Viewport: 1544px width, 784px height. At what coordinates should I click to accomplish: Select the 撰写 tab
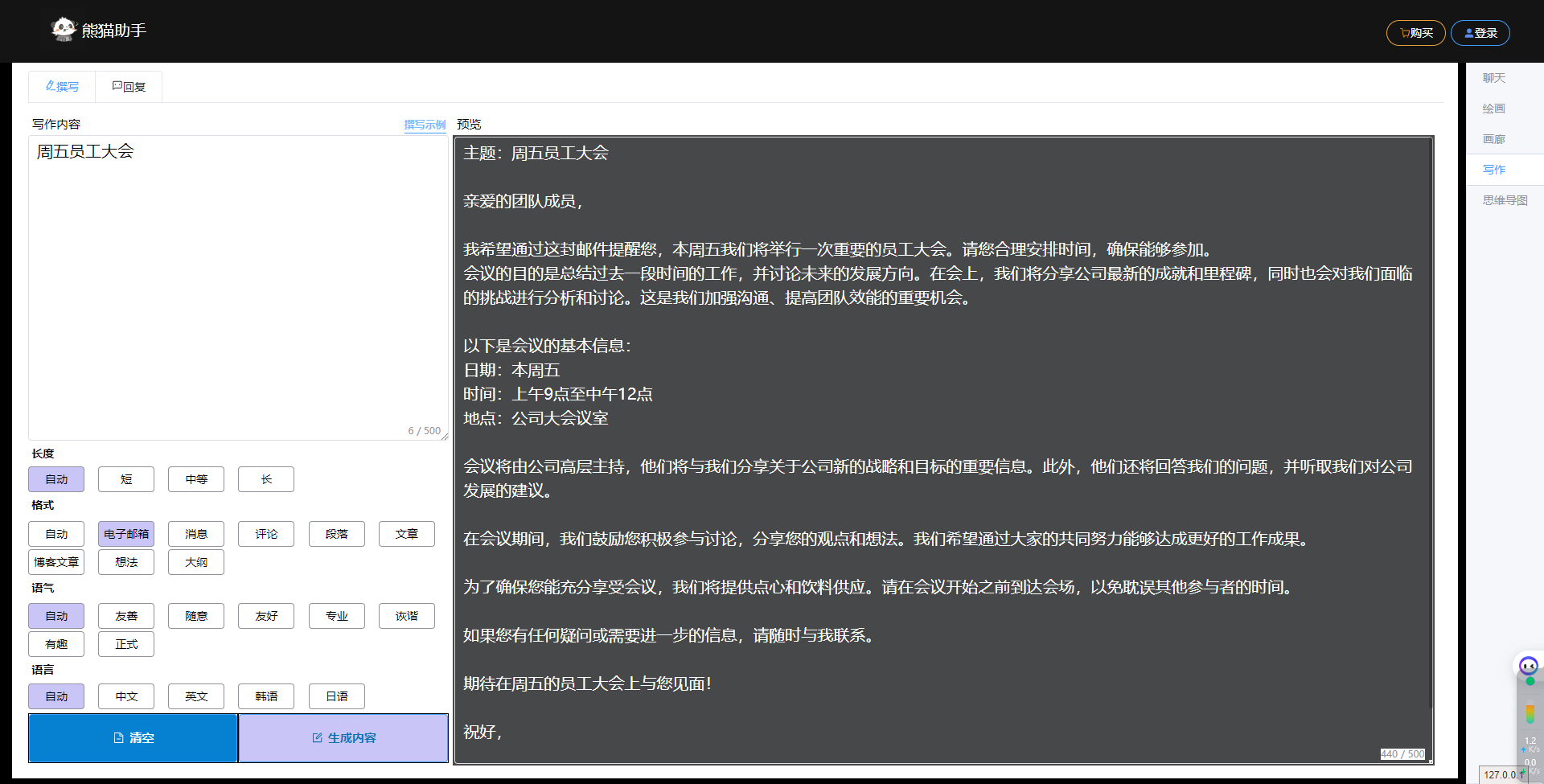tap(62, 87)
